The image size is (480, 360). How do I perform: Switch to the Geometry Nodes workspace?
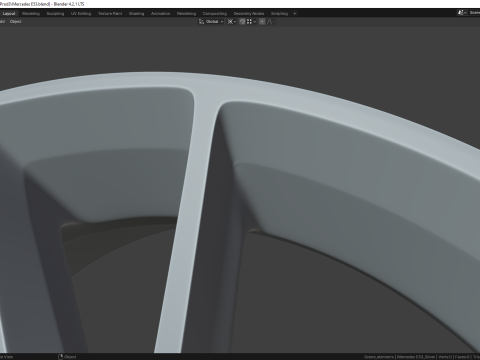[249, 14]
